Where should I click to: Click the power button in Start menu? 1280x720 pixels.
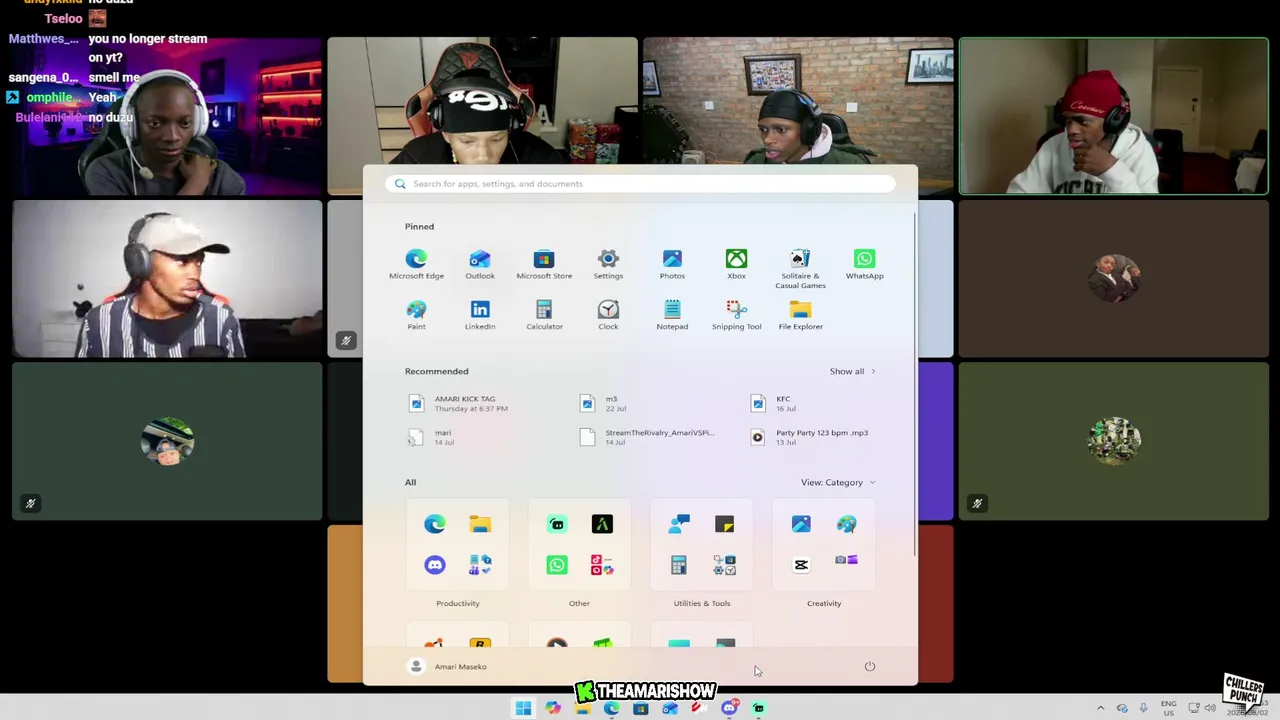870,667
